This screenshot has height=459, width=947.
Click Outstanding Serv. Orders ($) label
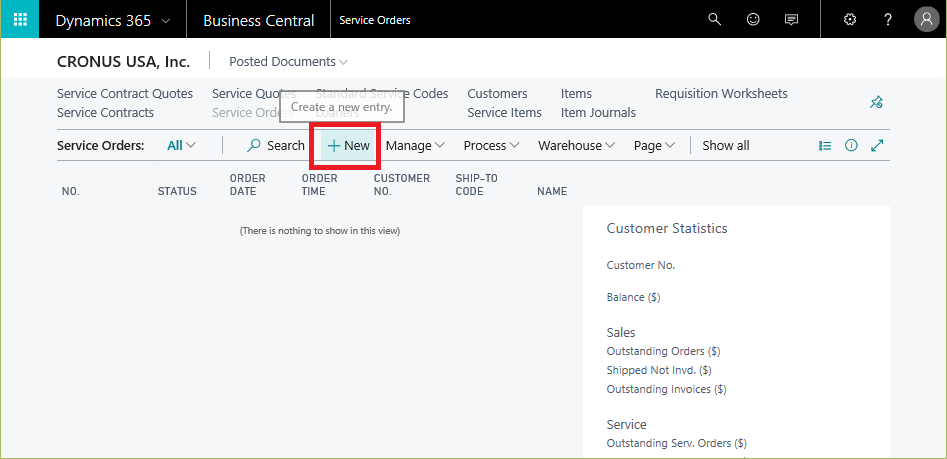pyautogui.click(x=676, y=443)
